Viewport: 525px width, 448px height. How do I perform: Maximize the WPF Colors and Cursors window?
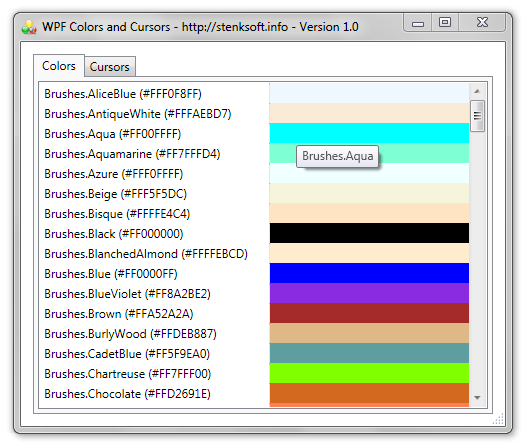(445, 23)
